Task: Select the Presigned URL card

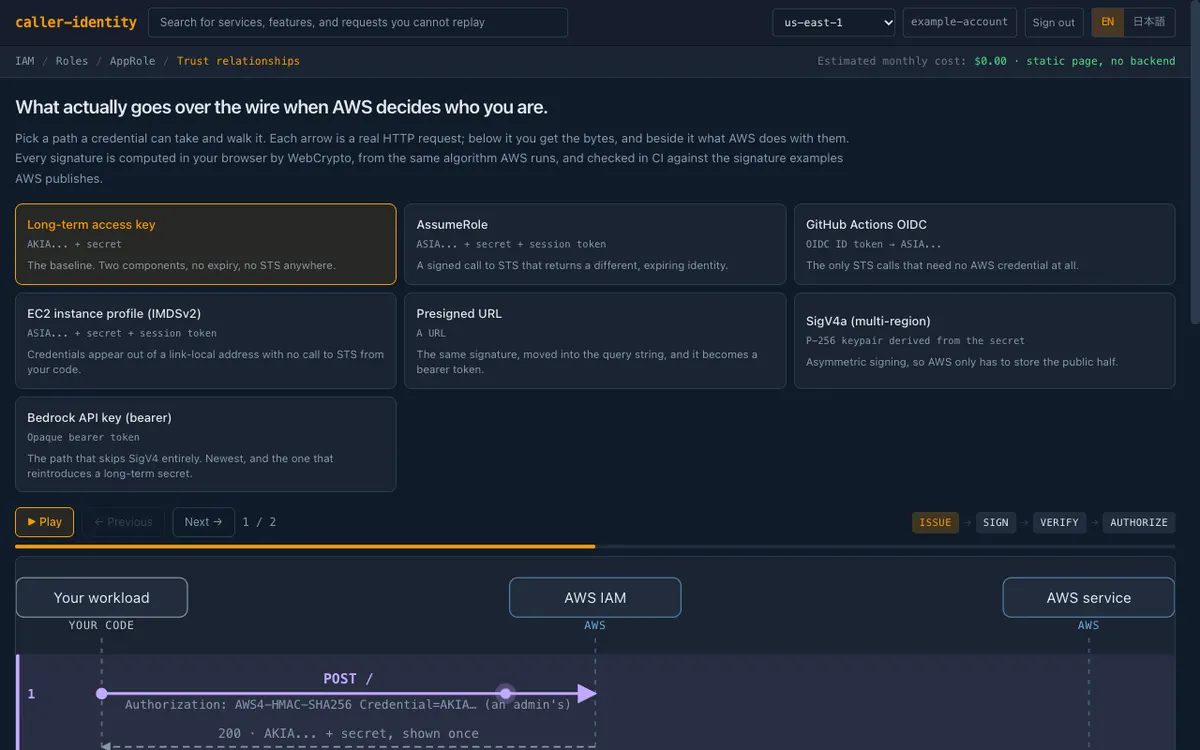Action: [595, 340]
